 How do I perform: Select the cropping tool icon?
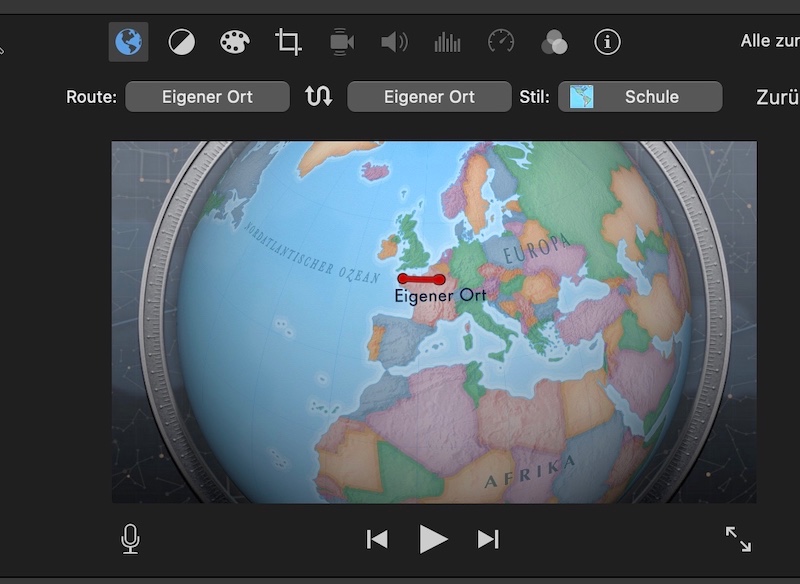coord(288,42)
